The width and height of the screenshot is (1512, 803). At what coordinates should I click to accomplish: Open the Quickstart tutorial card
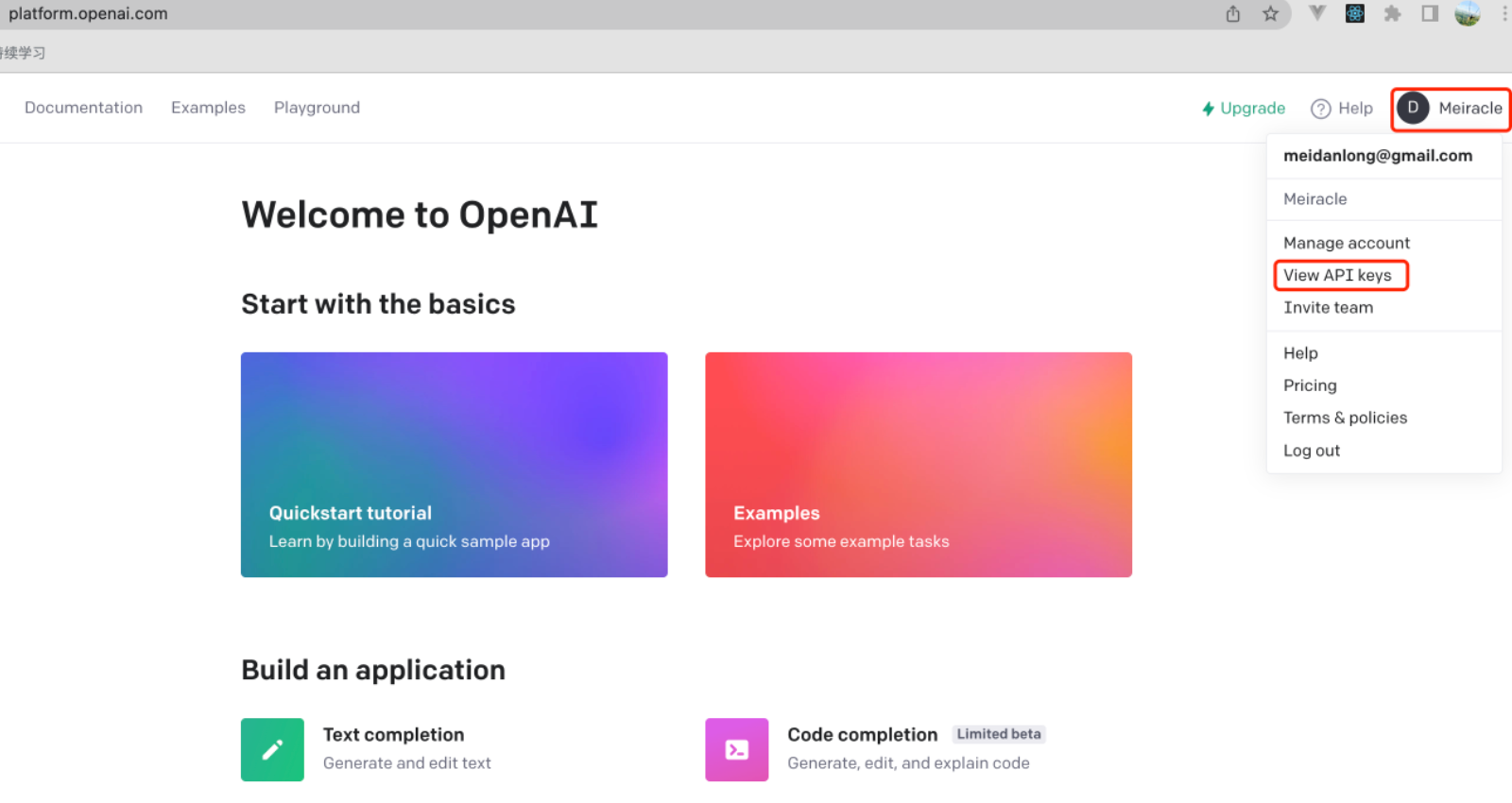coord(455,465)
